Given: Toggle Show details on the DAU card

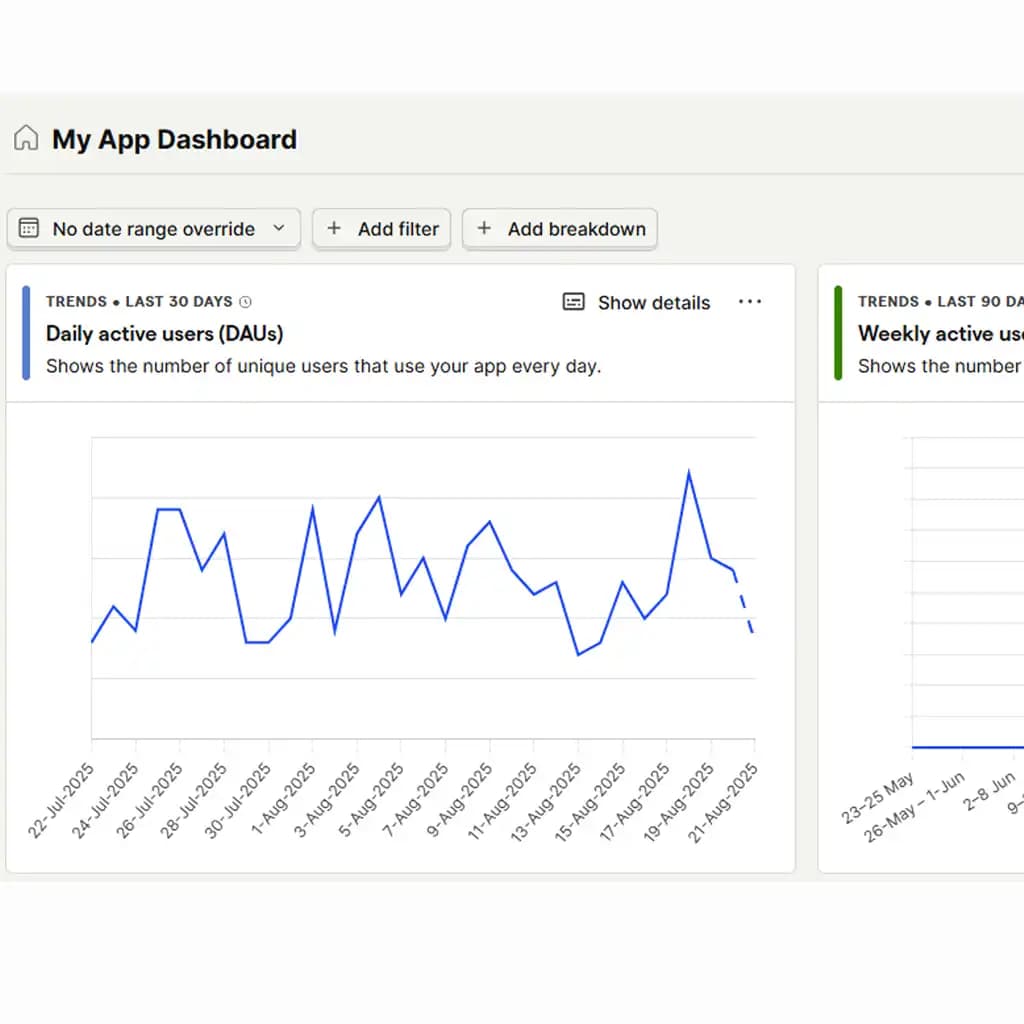Looking at the screenshot, I should point(653,303).
